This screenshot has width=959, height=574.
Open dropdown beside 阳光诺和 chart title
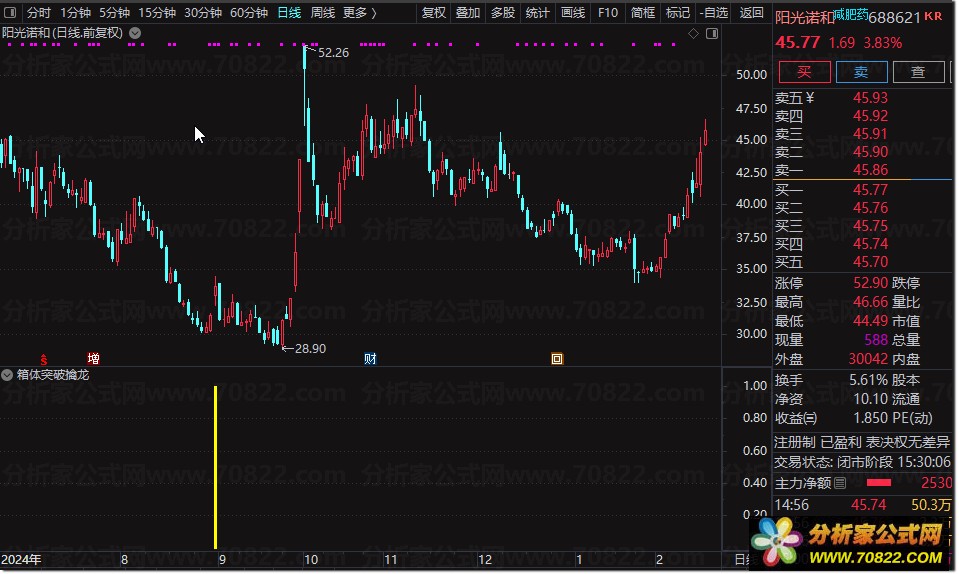pos(135,33)
